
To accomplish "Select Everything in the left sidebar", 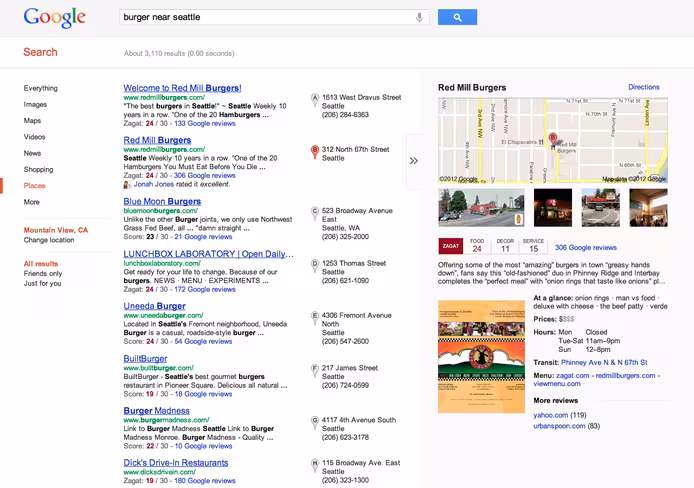I will (x=41, y=88).
